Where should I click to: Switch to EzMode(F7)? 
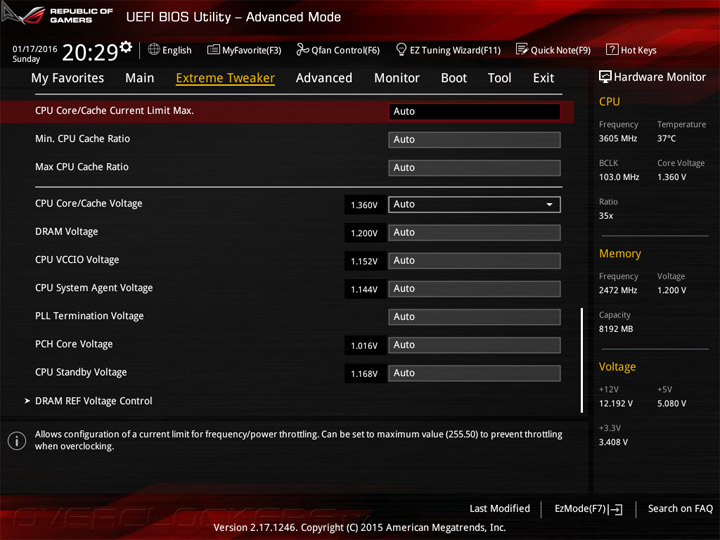pos(588,509)
